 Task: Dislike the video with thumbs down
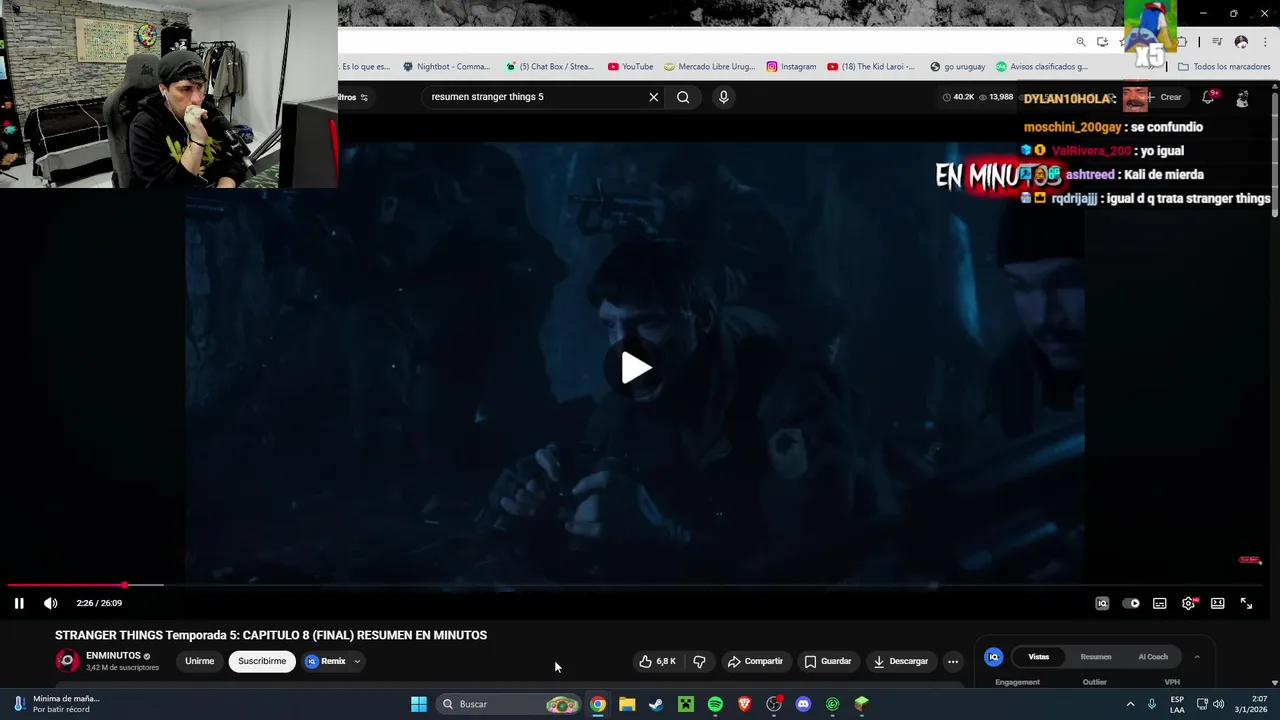699,661
